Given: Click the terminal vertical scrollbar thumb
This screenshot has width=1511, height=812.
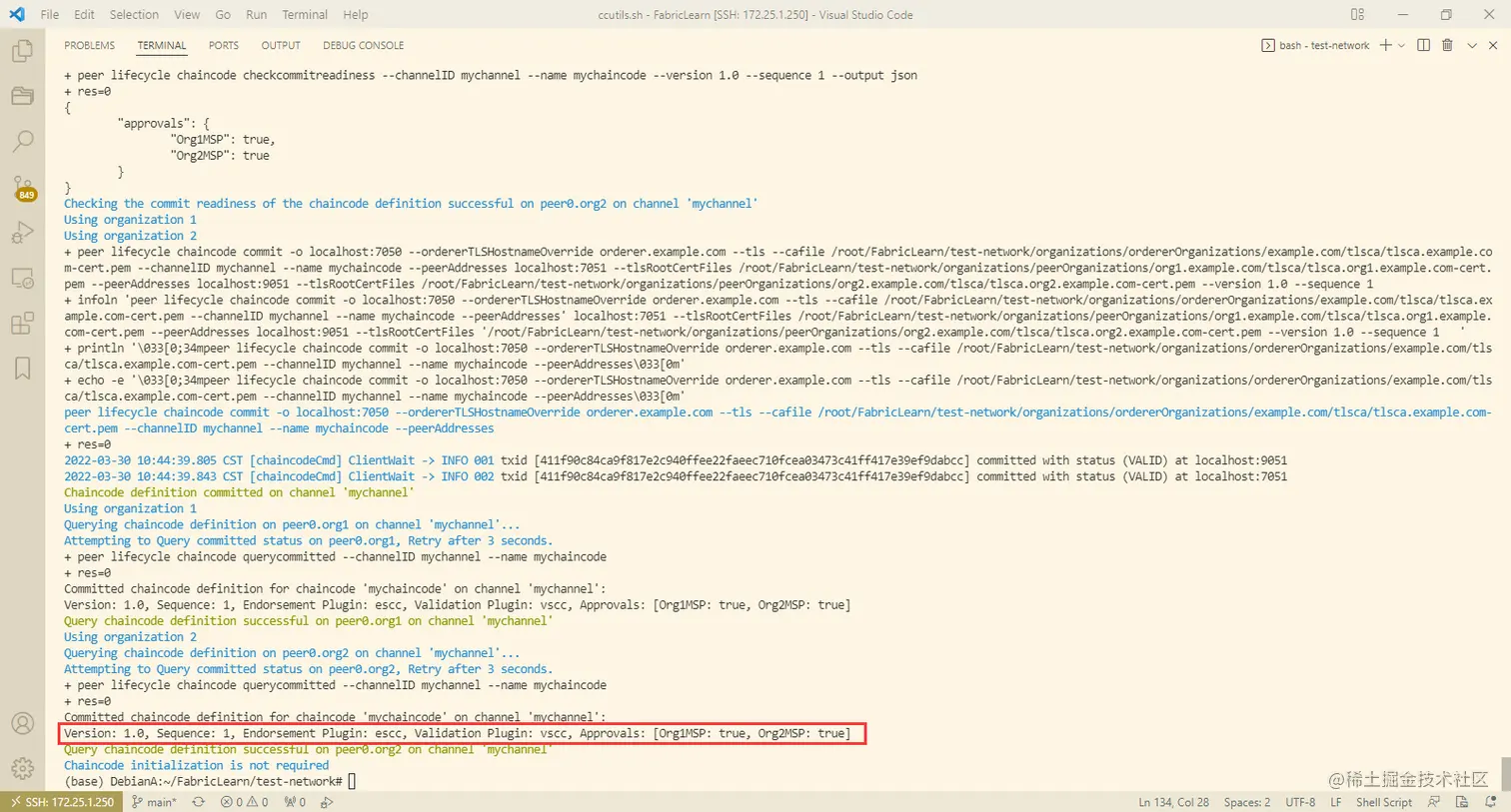Looking at the screenshot, I should point(1506,773).
